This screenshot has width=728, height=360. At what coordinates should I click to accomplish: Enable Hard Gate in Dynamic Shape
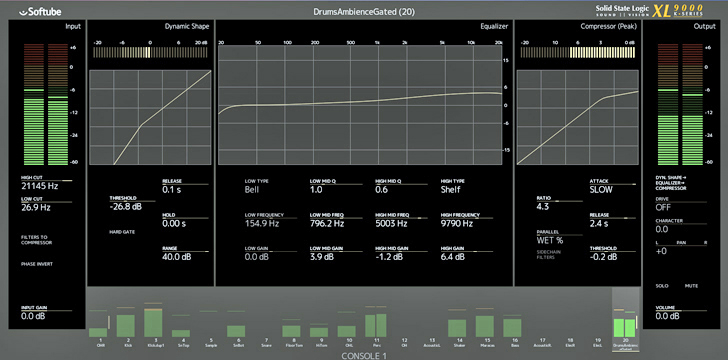tap(122, 231)
